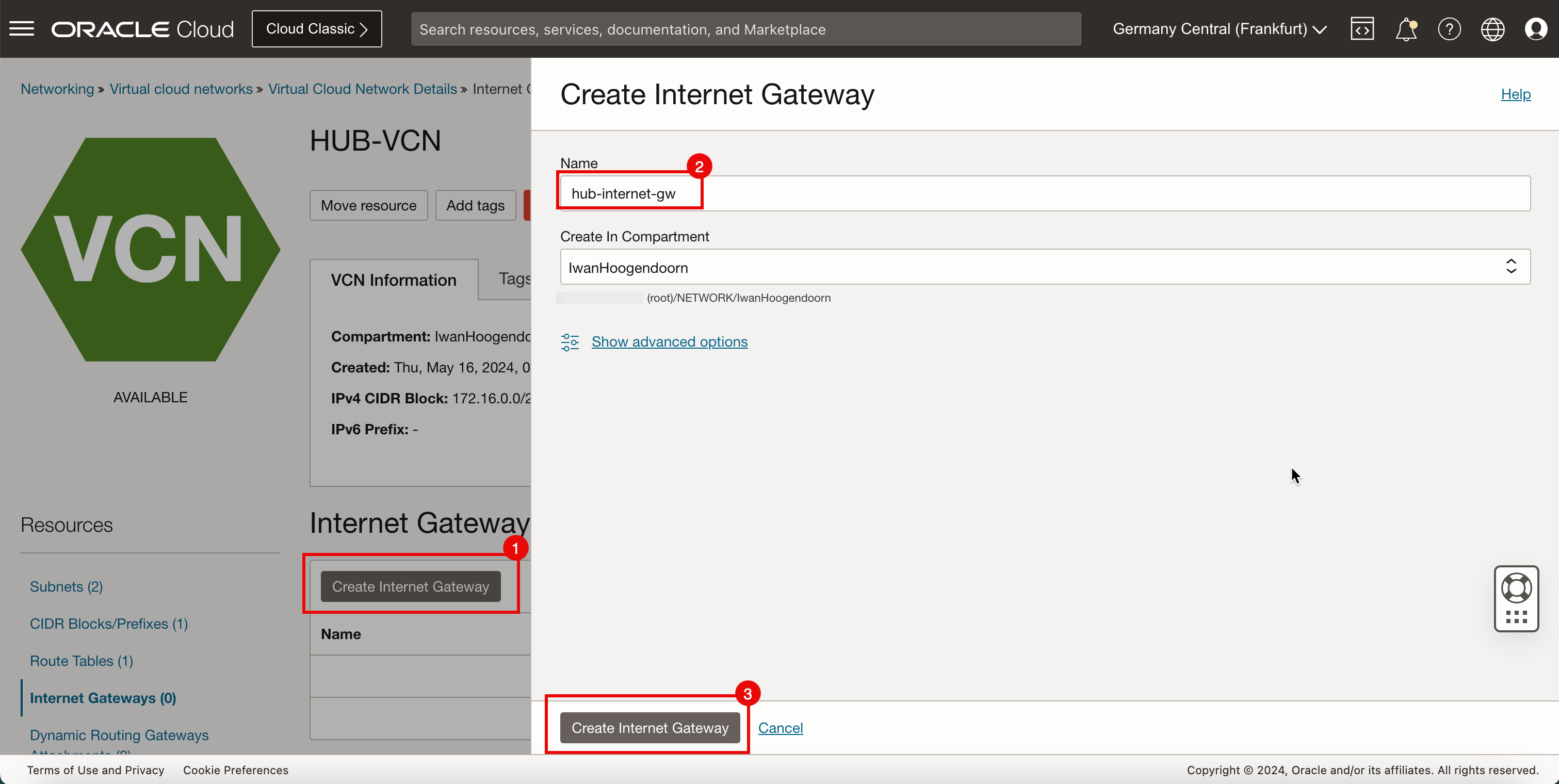Expand the Create In Compartment dropdown
The width and height of the screenshot is (1559, 784).
(1511, 267)
